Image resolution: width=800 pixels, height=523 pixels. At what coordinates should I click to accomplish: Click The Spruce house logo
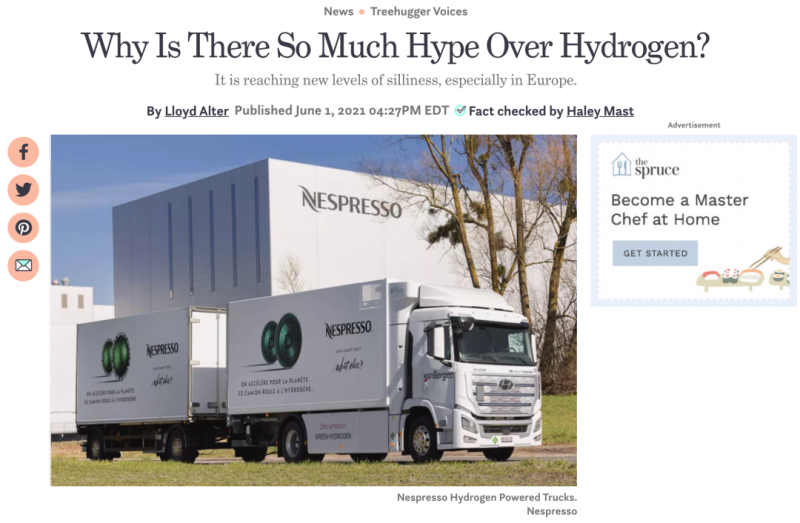(621, 165)
